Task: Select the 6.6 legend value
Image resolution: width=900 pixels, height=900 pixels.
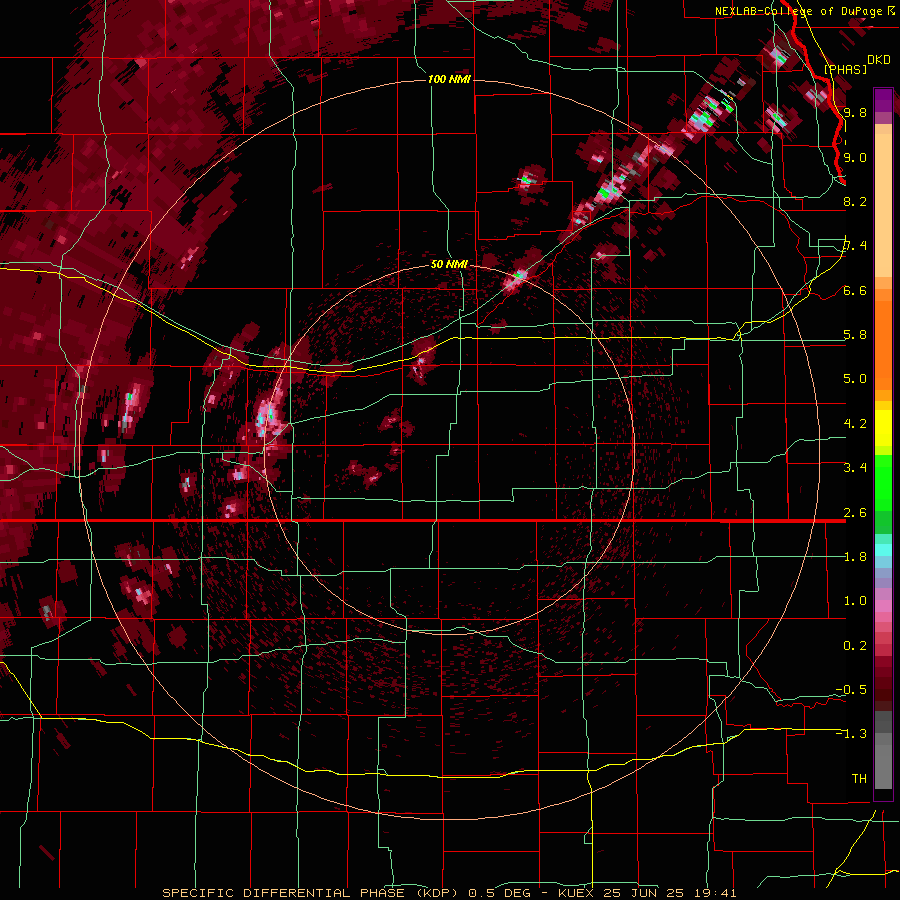Action: click(x=855, y=290)
